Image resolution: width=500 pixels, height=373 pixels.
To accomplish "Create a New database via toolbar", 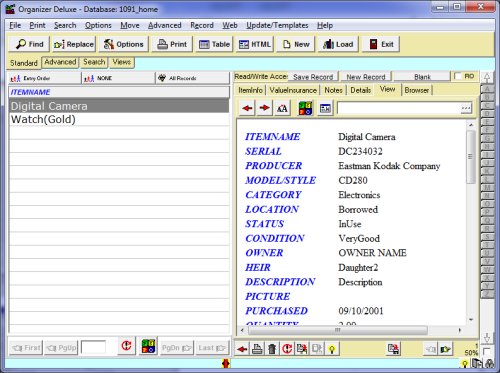I will [296, 44].
